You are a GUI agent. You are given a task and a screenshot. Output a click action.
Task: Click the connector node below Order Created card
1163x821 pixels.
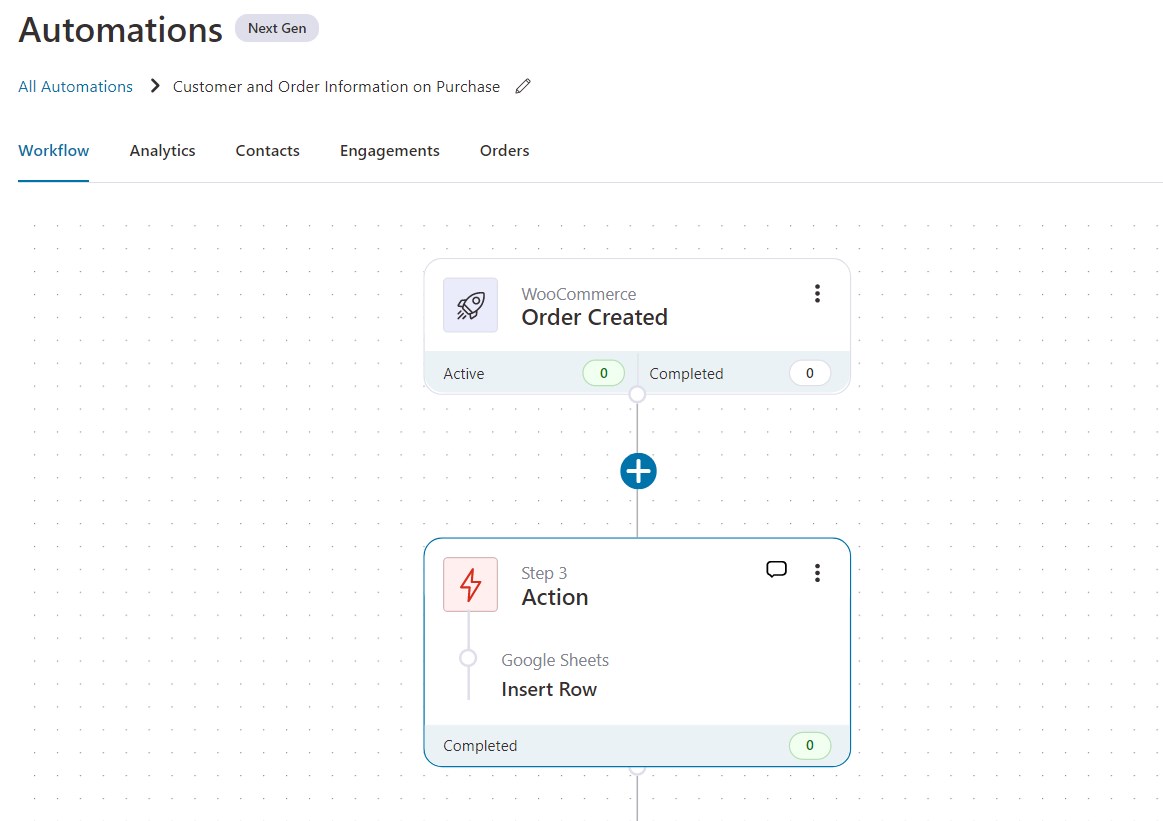click(x=637, y=393)
